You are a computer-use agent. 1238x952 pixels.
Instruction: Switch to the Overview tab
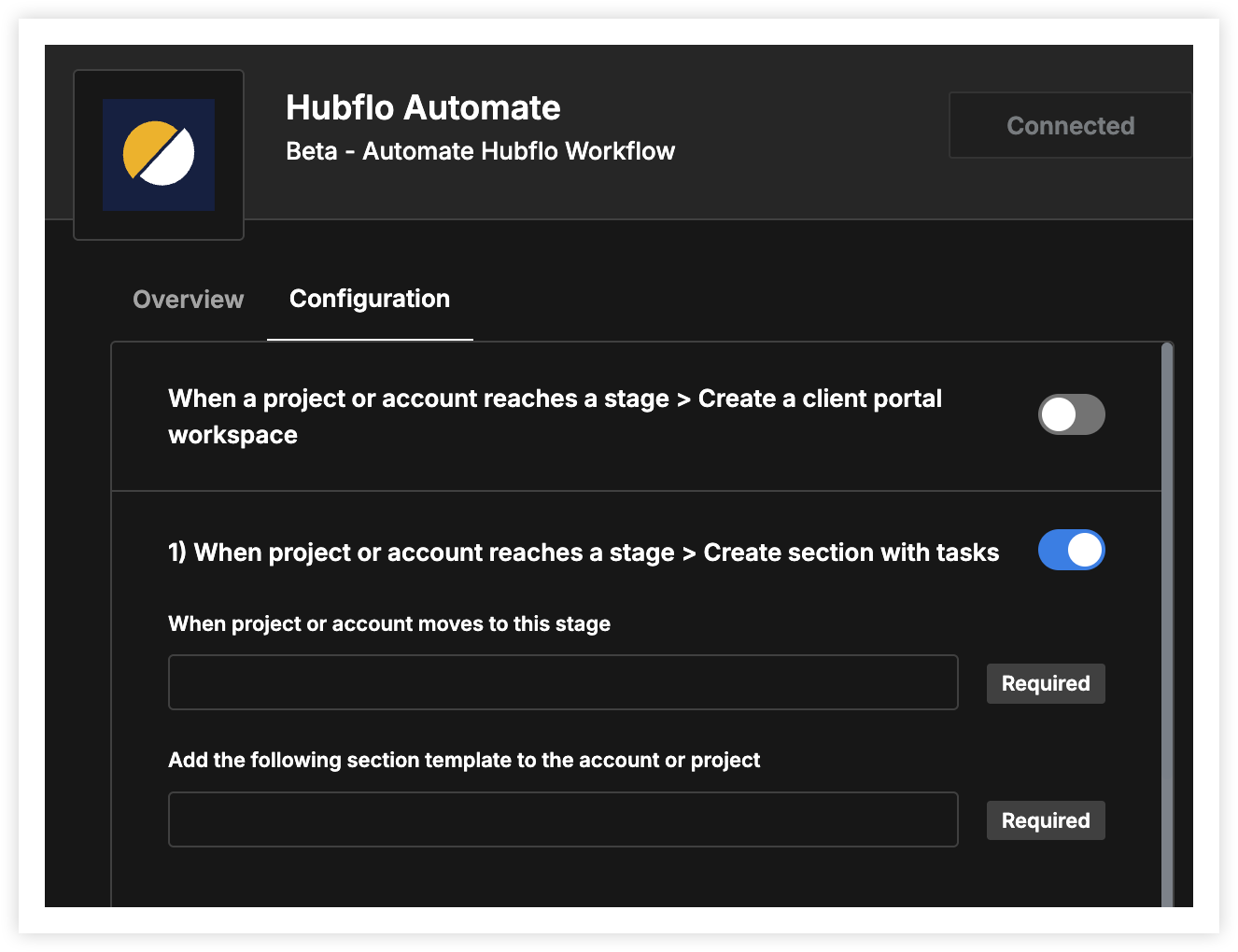(x=188, y=300)
